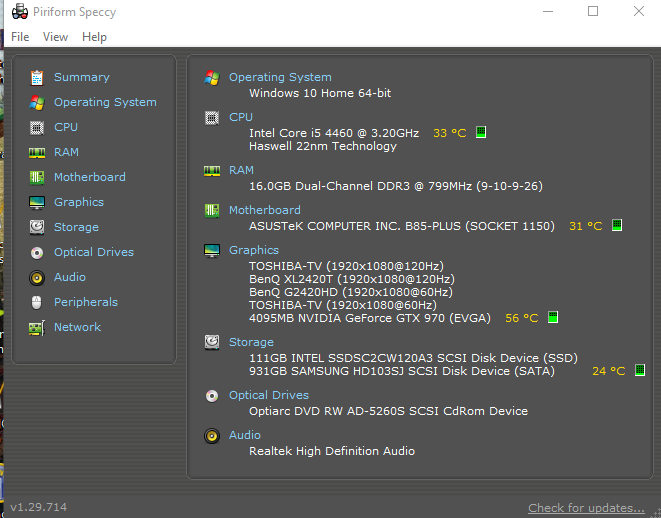This screenshot has height=518, width=661.
Task: Click the Operating System heading link in summary
Action: (280, 77)
